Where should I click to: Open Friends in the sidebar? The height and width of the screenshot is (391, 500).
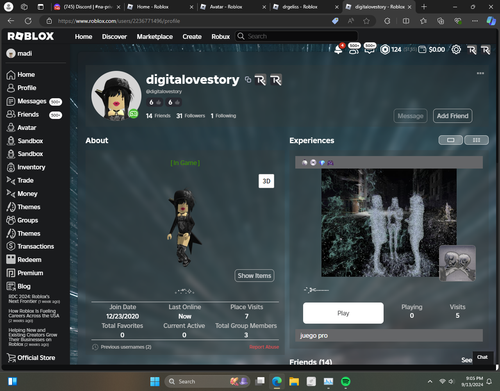coord(34,114)
